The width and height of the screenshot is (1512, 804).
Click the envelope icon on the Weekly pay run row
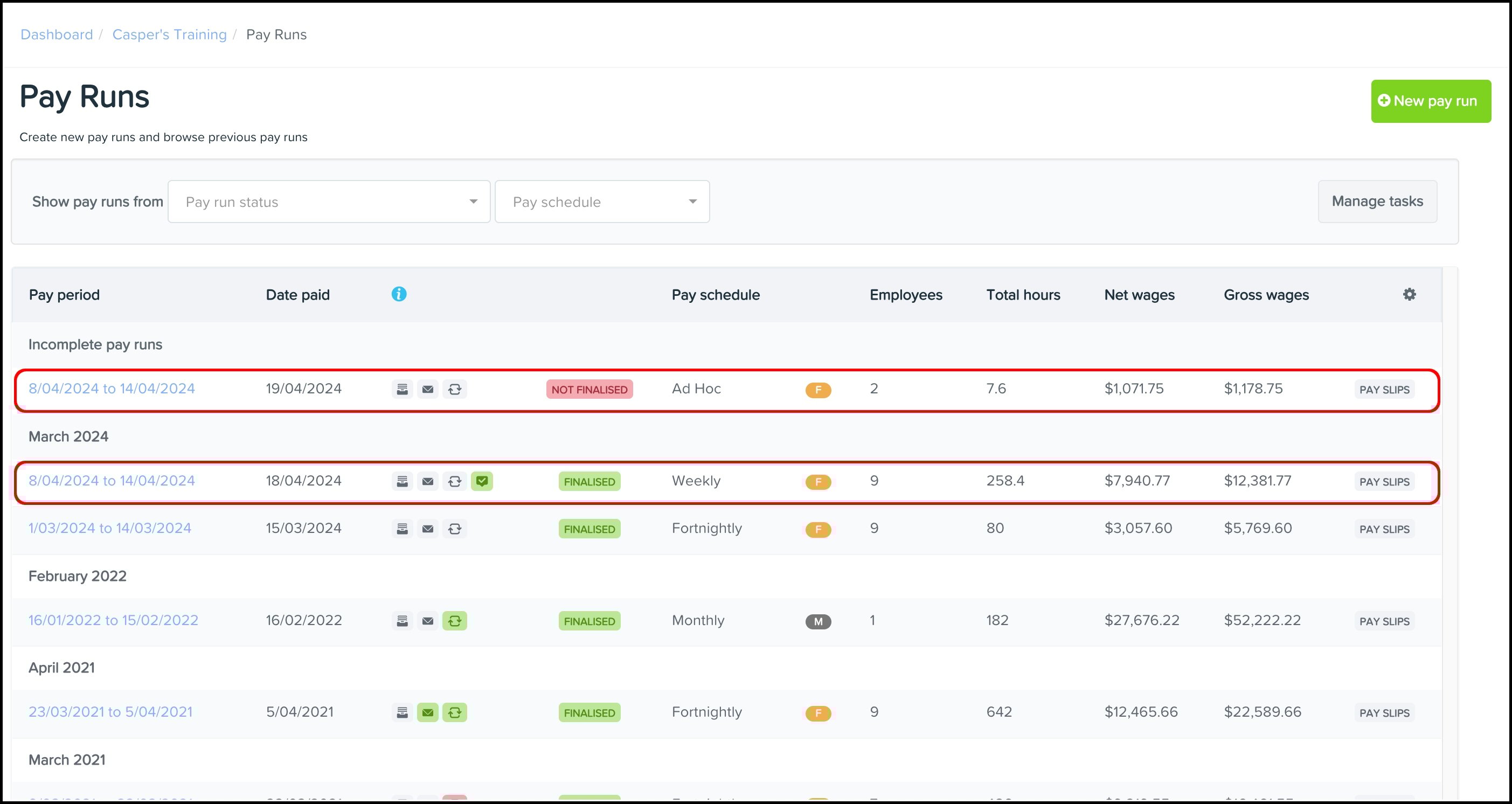[x=428, y=481]
